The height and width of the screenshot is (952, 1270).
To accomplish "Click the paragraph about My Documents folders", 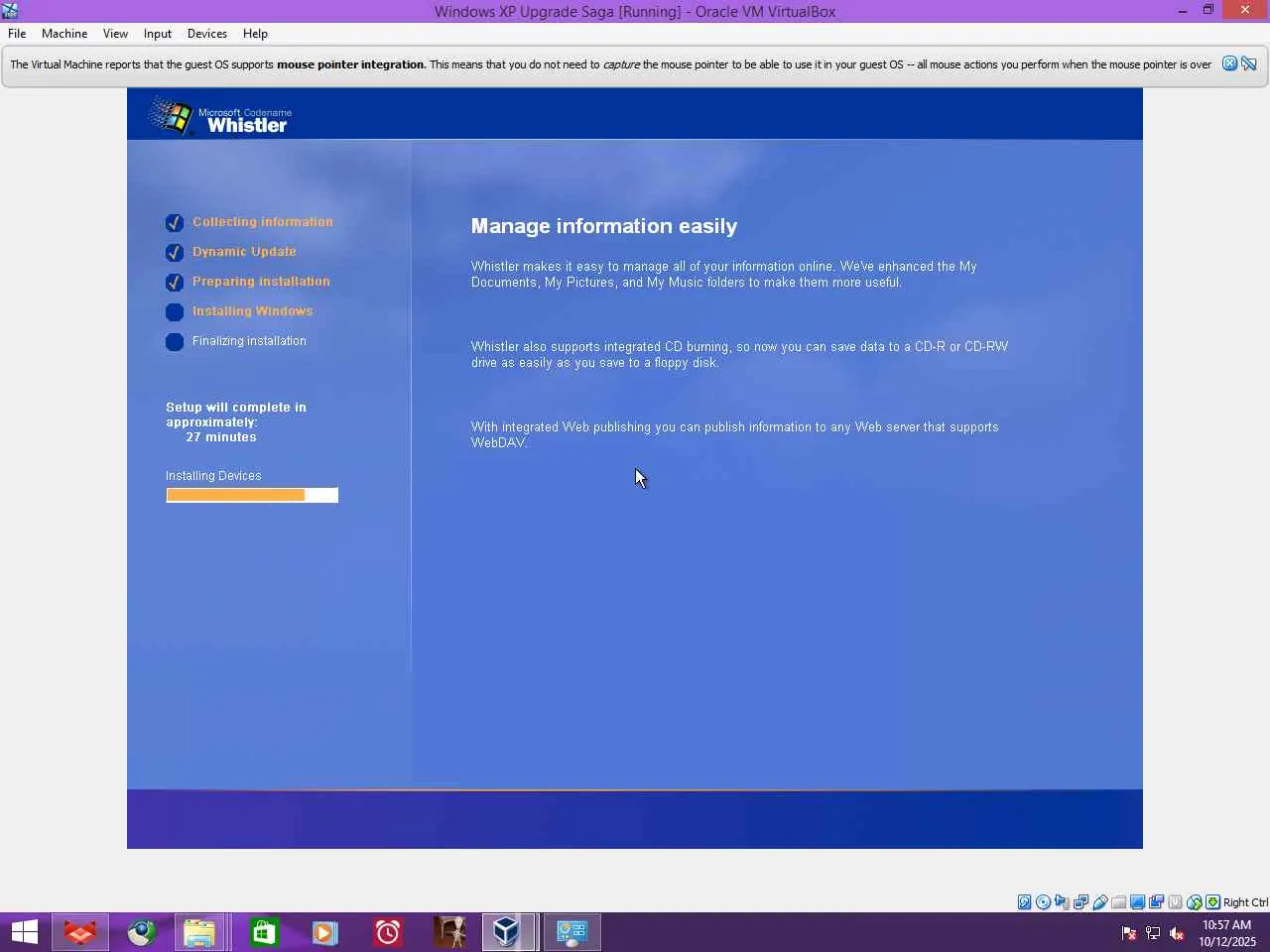I will click(x=724, y=274).
